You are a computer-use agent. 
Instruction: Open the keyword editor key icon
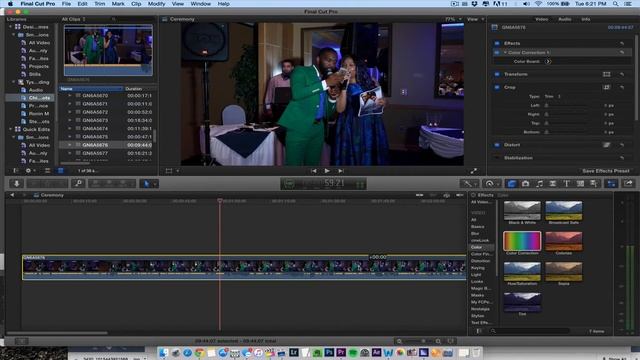point(78,184)
